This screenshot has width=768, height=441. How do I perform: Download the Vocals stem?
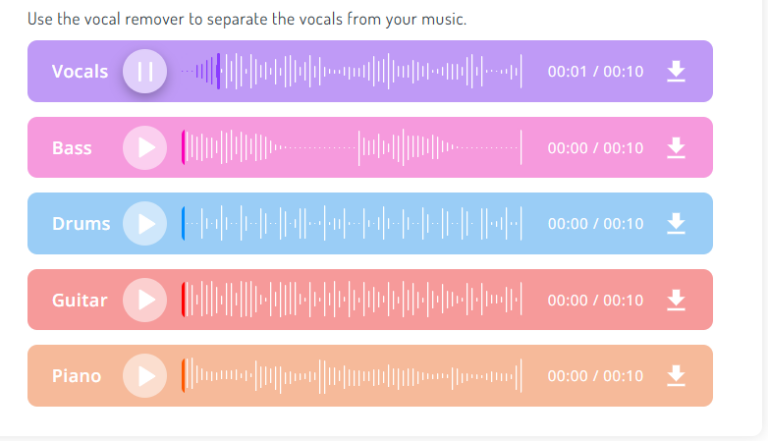[676, 71]
